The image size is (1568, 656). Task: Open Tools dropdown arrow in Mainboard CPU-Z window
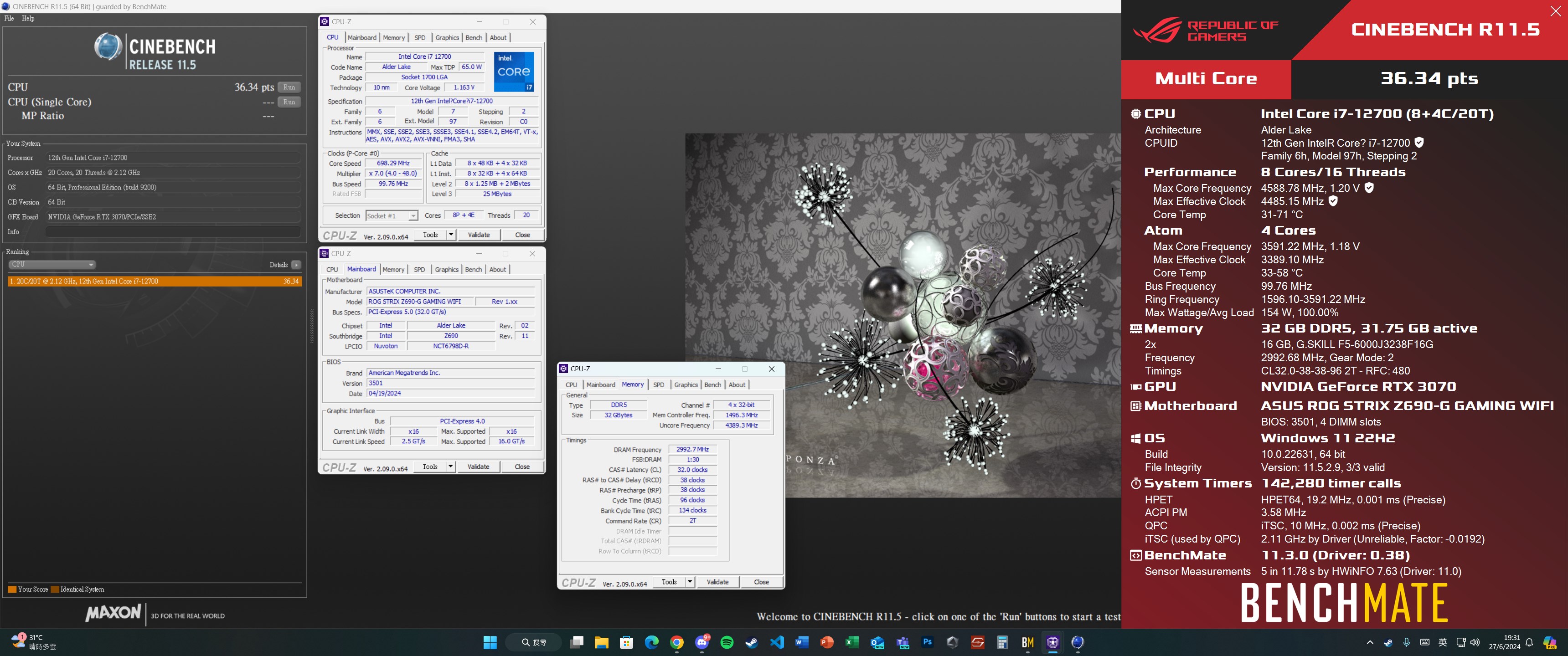pyautogui.click(x=450, y=467)
